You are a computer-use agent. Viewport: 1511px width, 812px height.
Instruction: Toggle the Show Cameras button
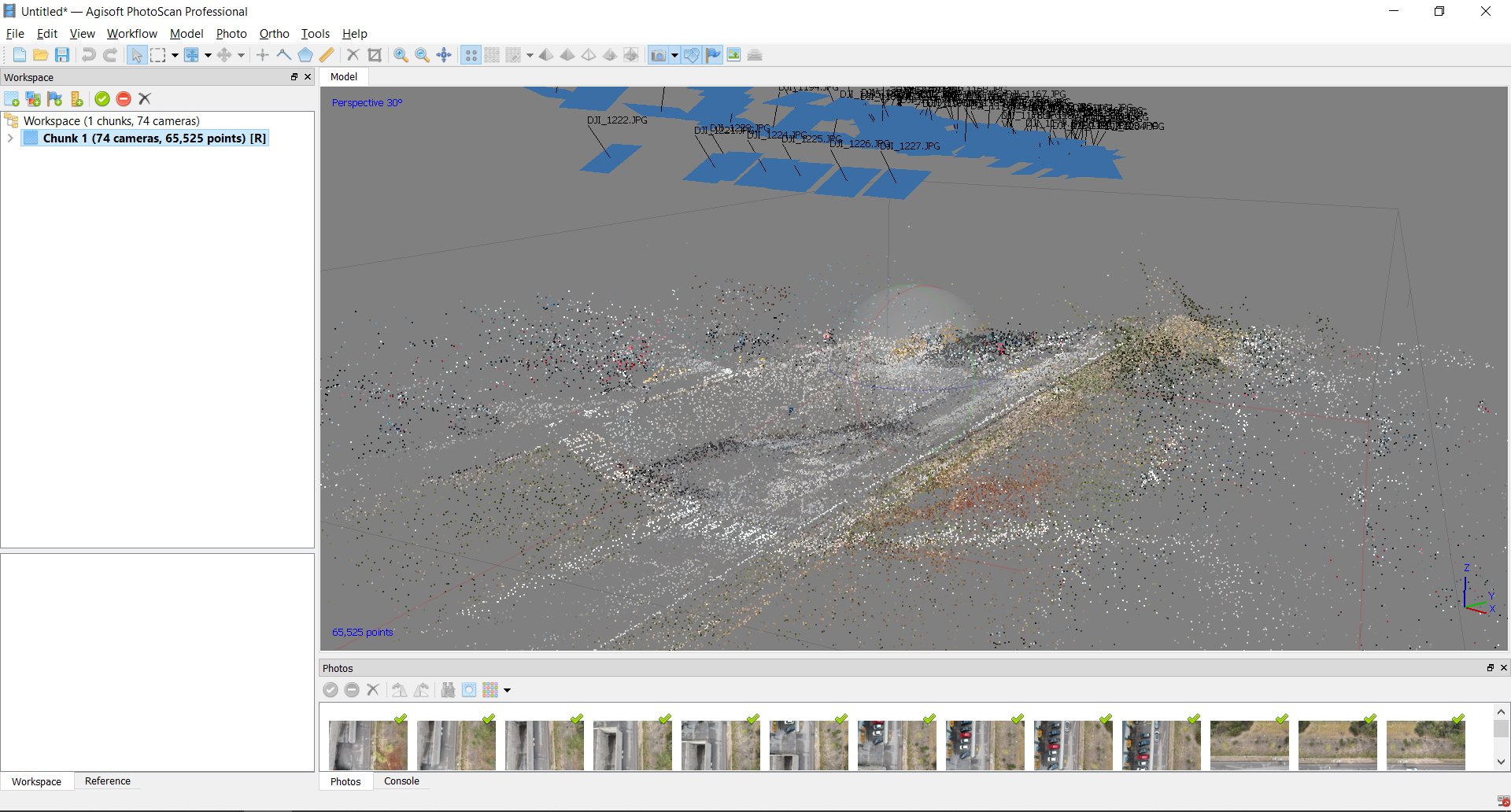click(x=658, y=55)
